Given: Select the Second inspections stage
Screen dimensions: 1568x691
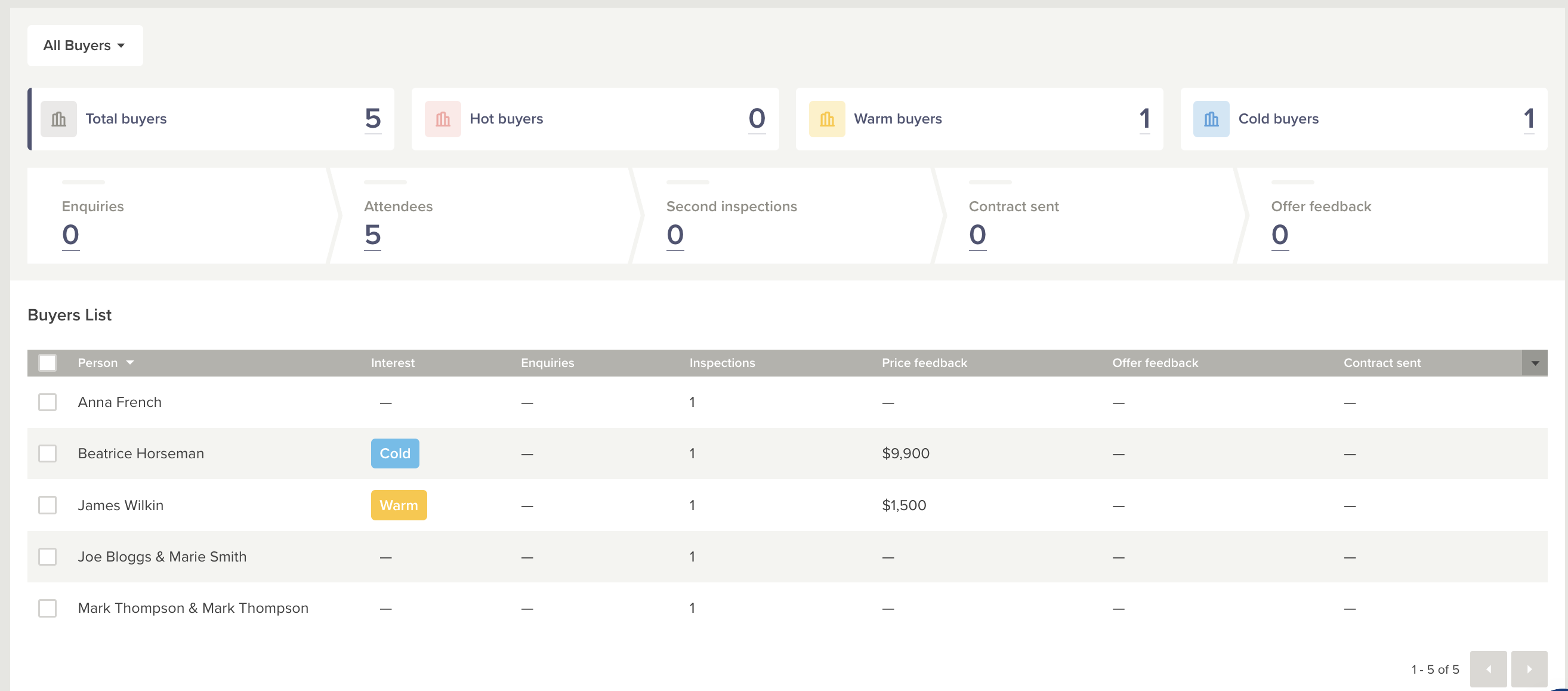Looking at the screenshot, I should [x=731, y=206].
